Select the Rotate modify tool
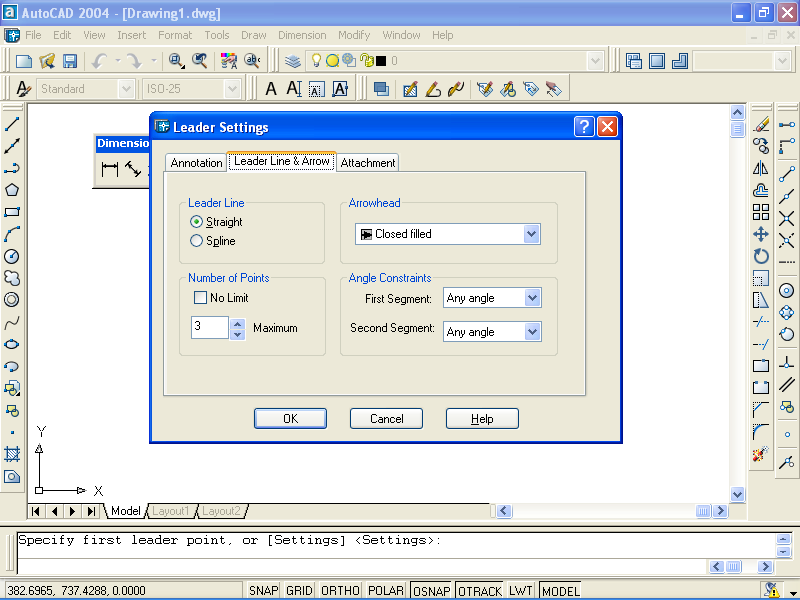 (761, 256)
